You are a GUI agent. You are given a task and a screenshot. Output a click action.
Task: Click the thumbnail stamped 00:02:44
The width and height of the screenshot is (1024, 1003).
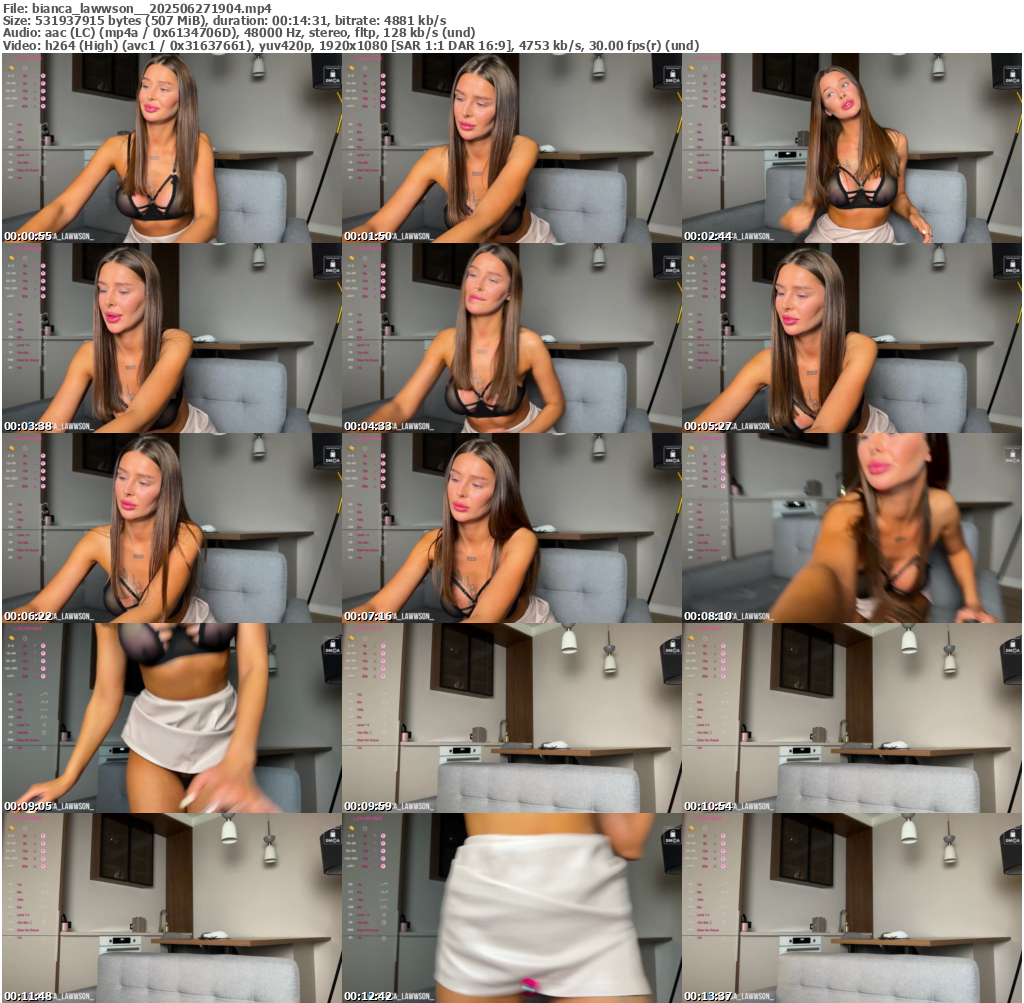pyautogui.click(x=852, y=148)
